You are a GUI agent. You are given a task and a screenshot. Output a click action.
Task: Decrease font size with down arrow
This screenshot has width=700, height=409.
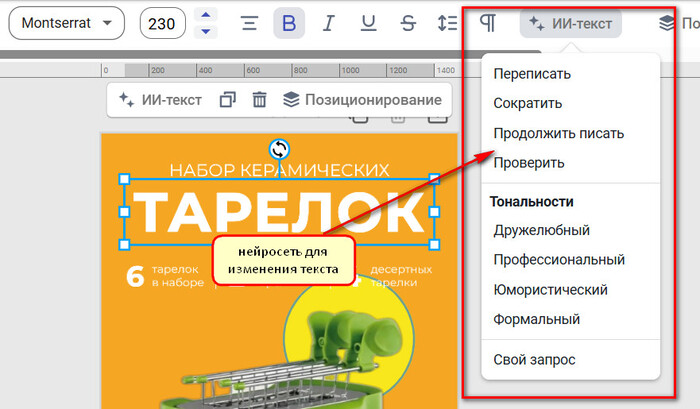206,32
